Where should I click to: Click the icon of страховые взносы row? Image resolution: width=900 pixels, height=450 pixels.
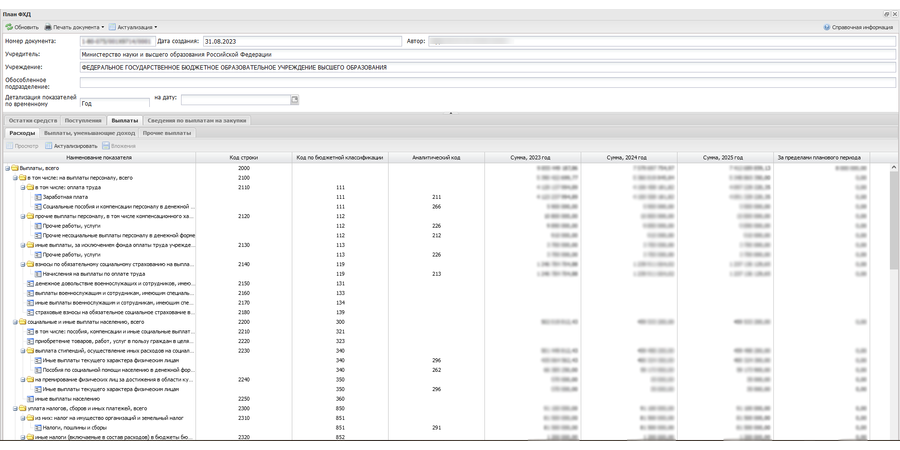[x=31, y=312]
